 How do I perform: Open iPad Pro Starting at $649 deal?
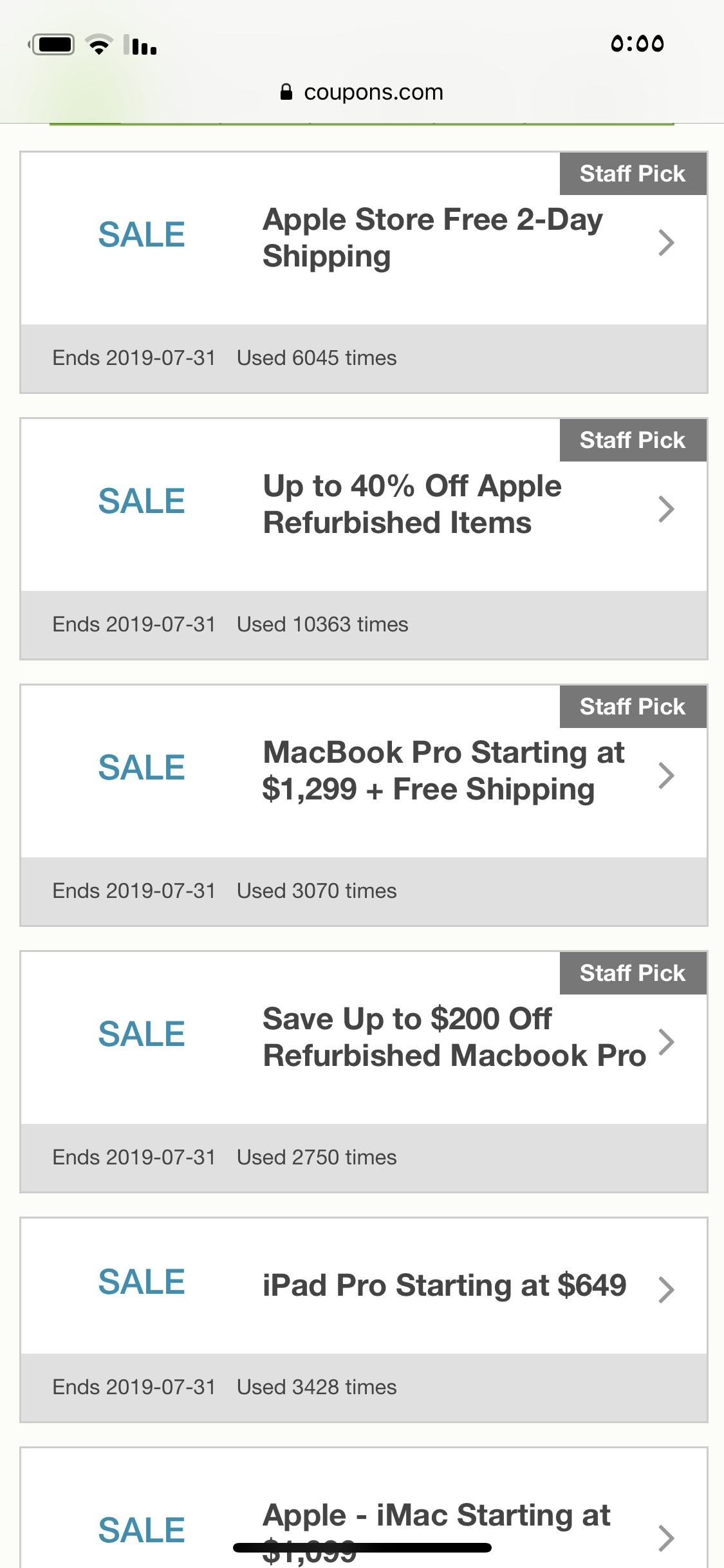[x=444, y=1285]
